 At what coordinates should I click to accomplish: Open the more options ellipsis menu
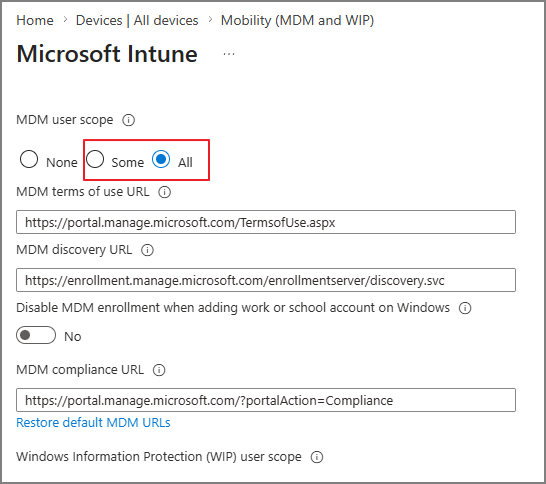pyautogui.click(x=229, y=54)
